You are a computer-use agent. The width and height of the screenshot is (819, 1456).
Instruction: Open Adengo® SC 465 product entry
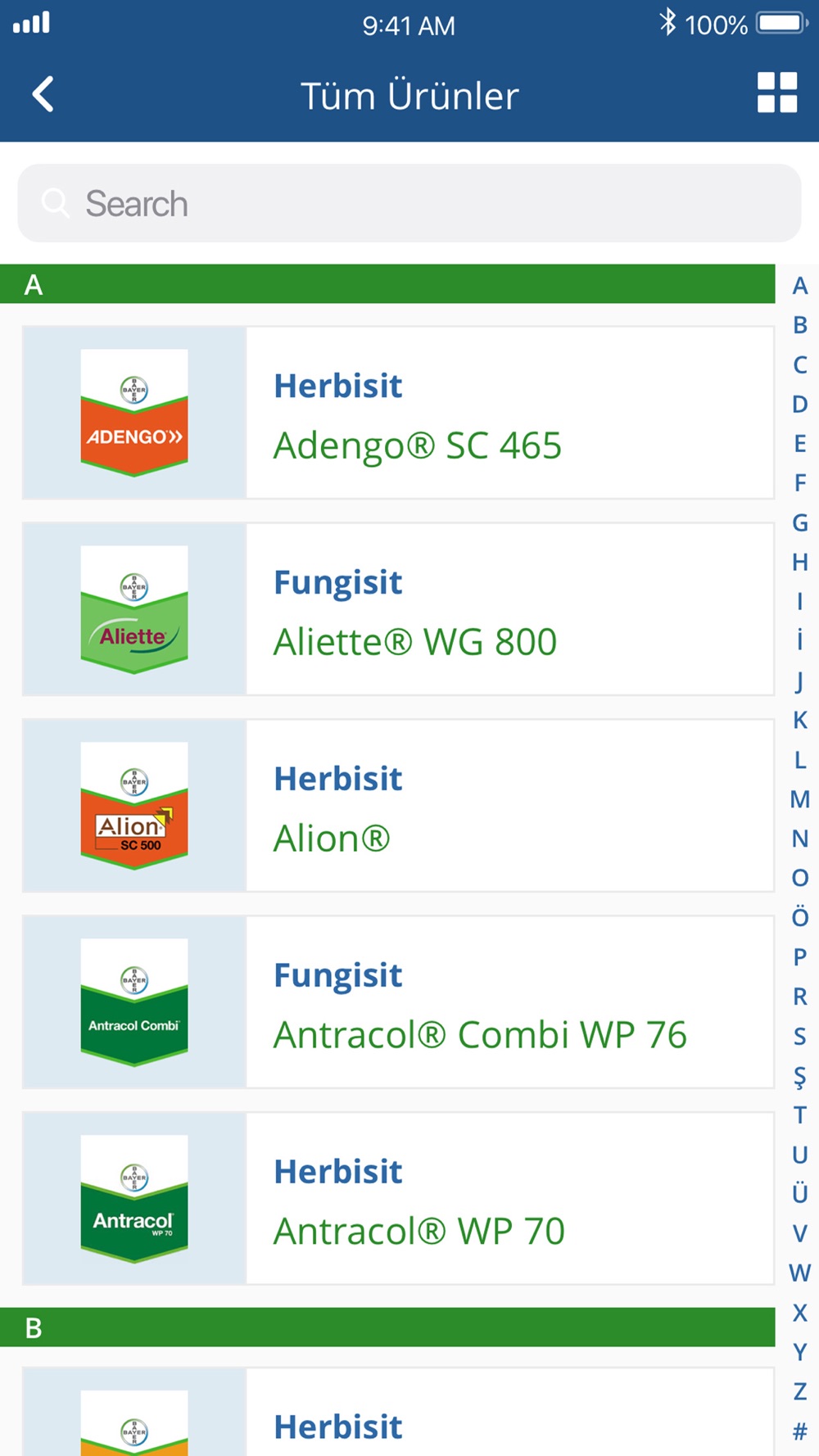[398, 413]
